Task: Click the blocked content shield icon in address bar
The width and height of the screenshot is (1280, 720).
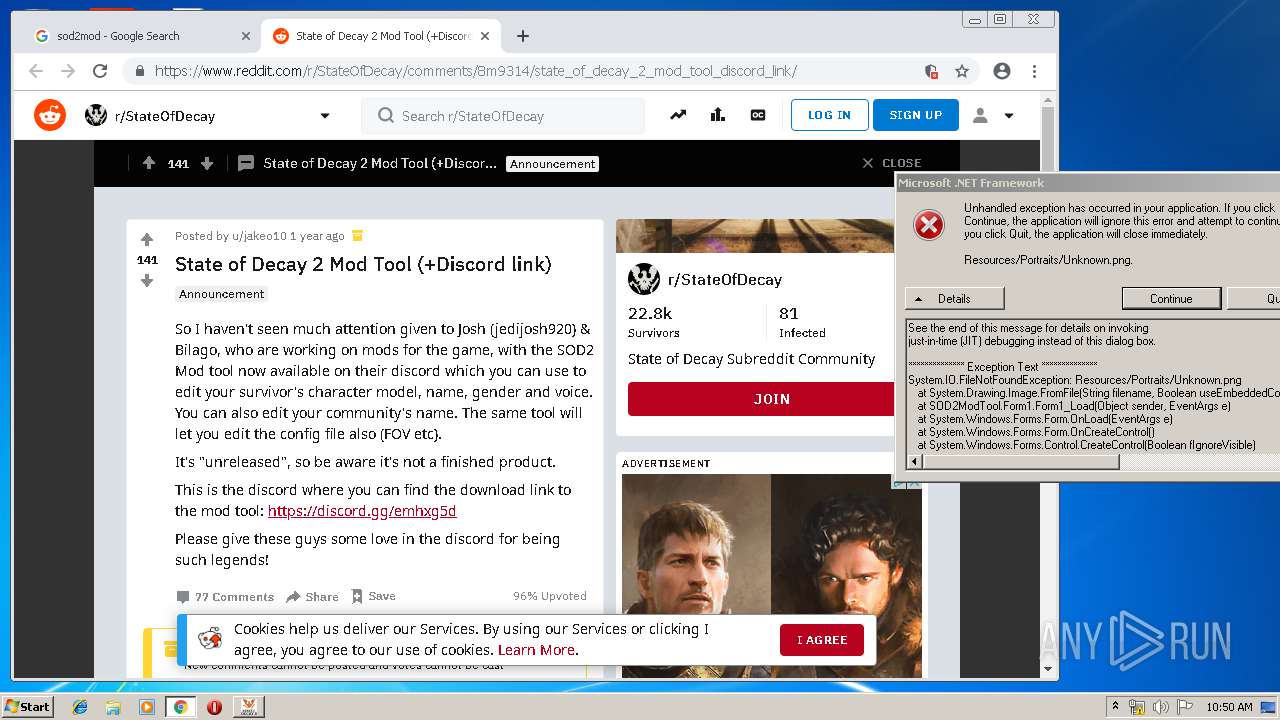Action: [x=931, y=71]
